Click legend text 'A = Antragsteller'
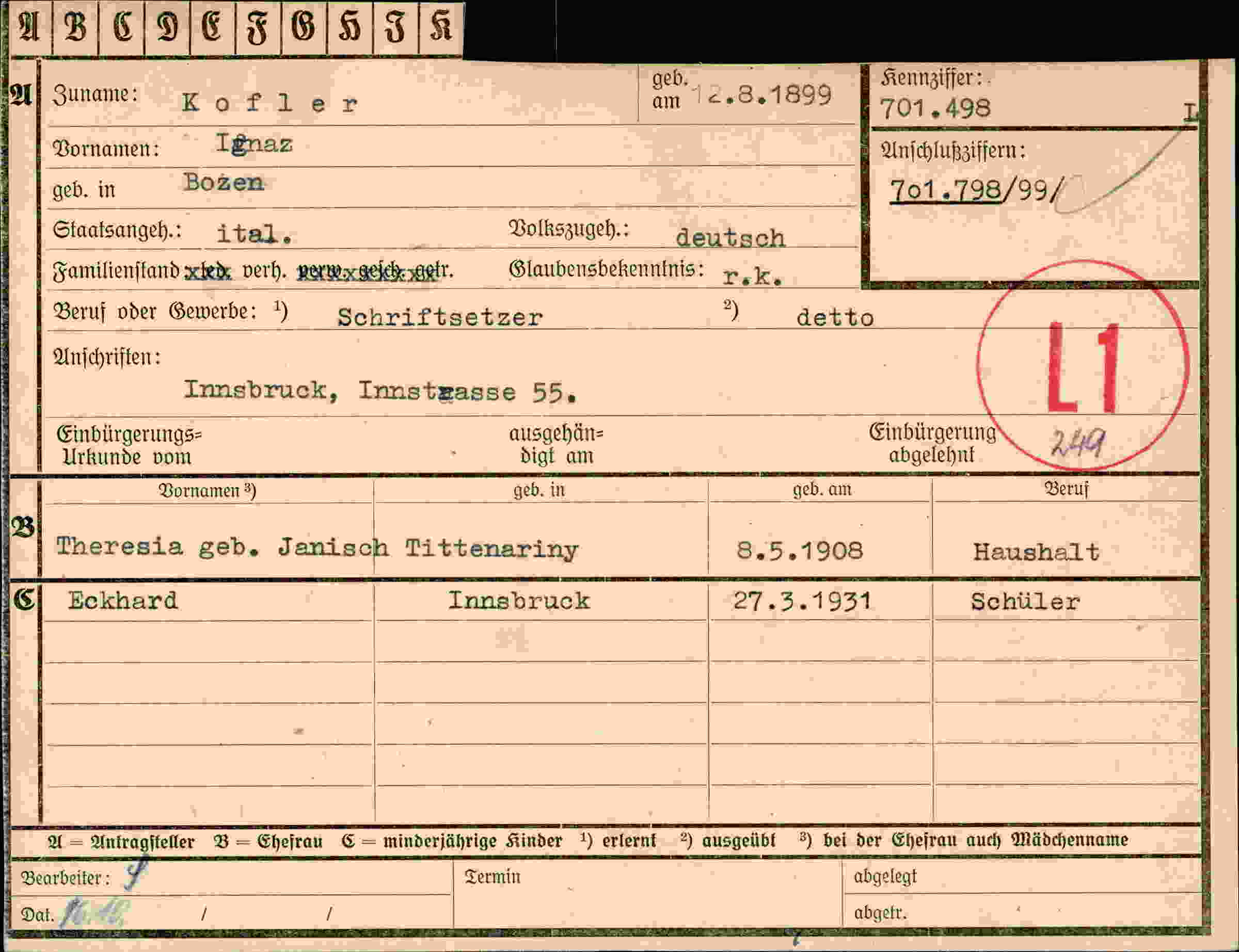 (121, 842)
